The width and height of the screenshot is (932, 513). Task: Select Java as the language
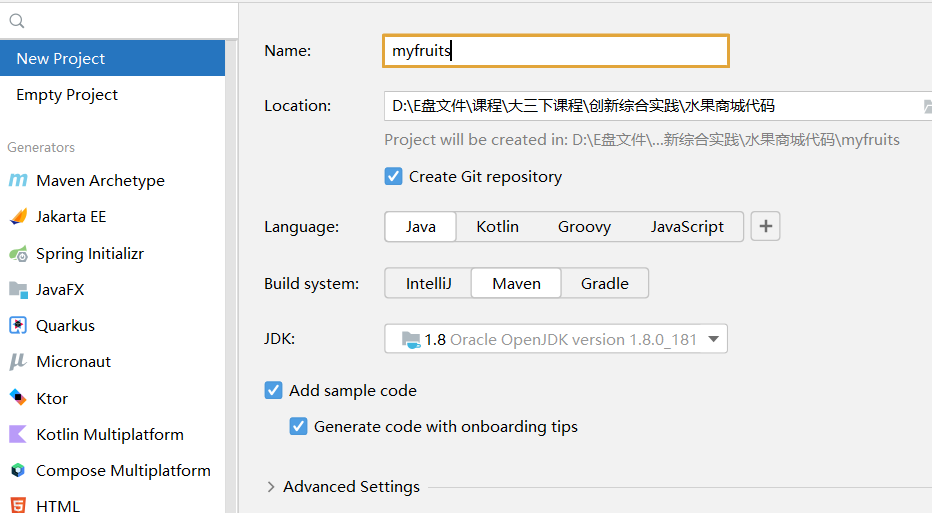point(421,226)
